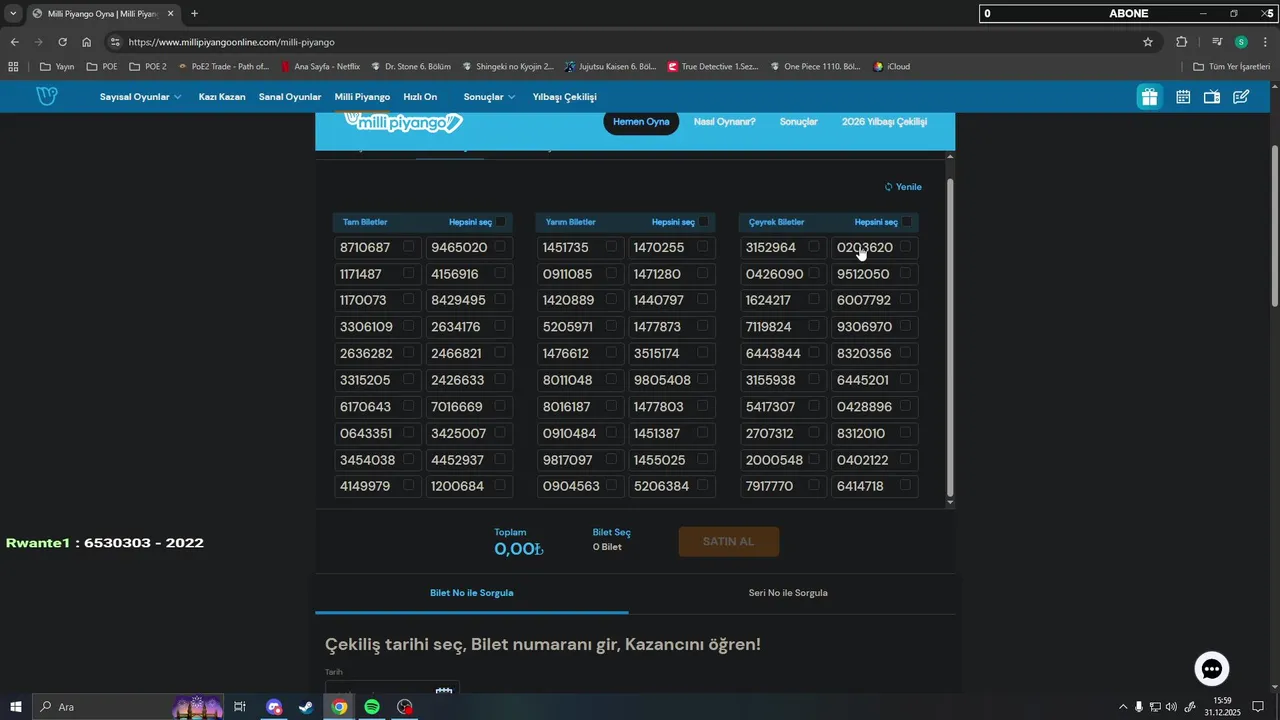This screenshot has height=720, width=1280.
Task: Tick the checkbox for ticket 3152964
Action: tap(814, 246)
